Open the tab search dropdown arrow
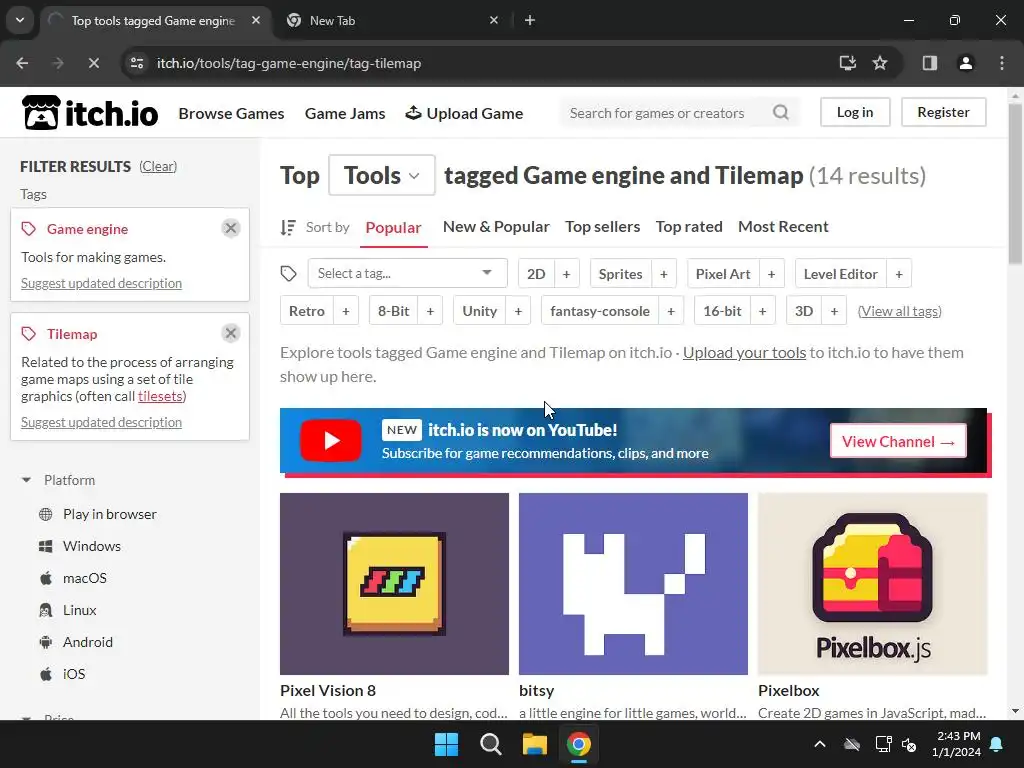 click(20, 20)
